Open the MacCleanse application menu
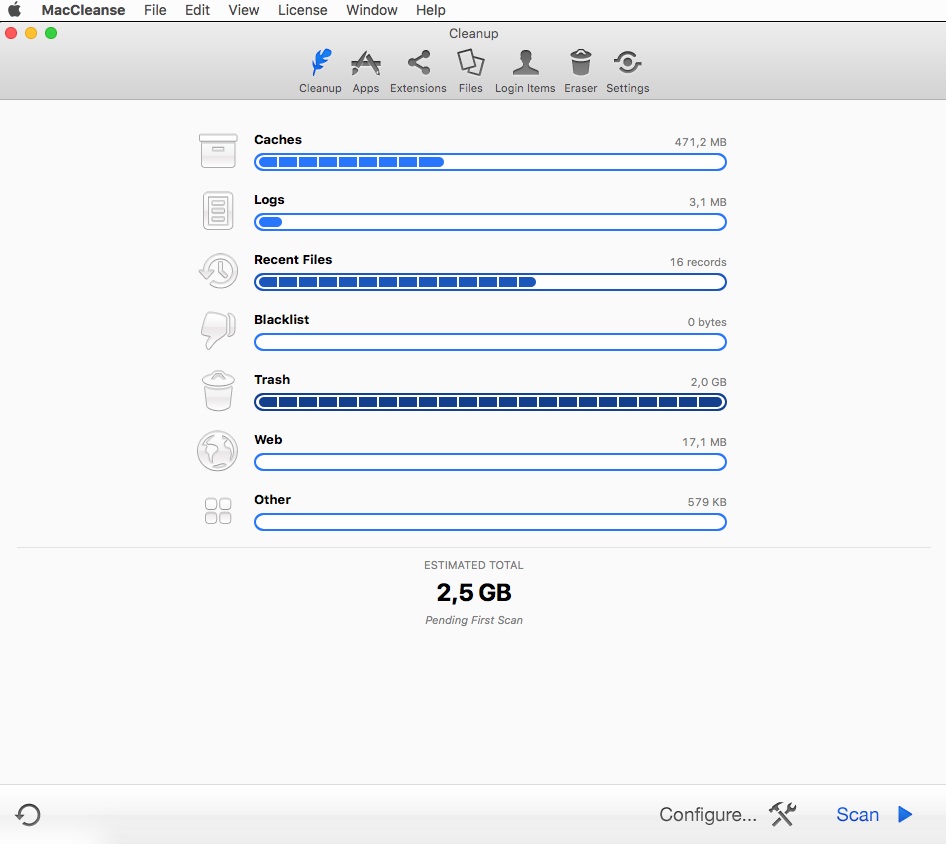The width and height of the screenshot is (946, 844). point(83,10)
